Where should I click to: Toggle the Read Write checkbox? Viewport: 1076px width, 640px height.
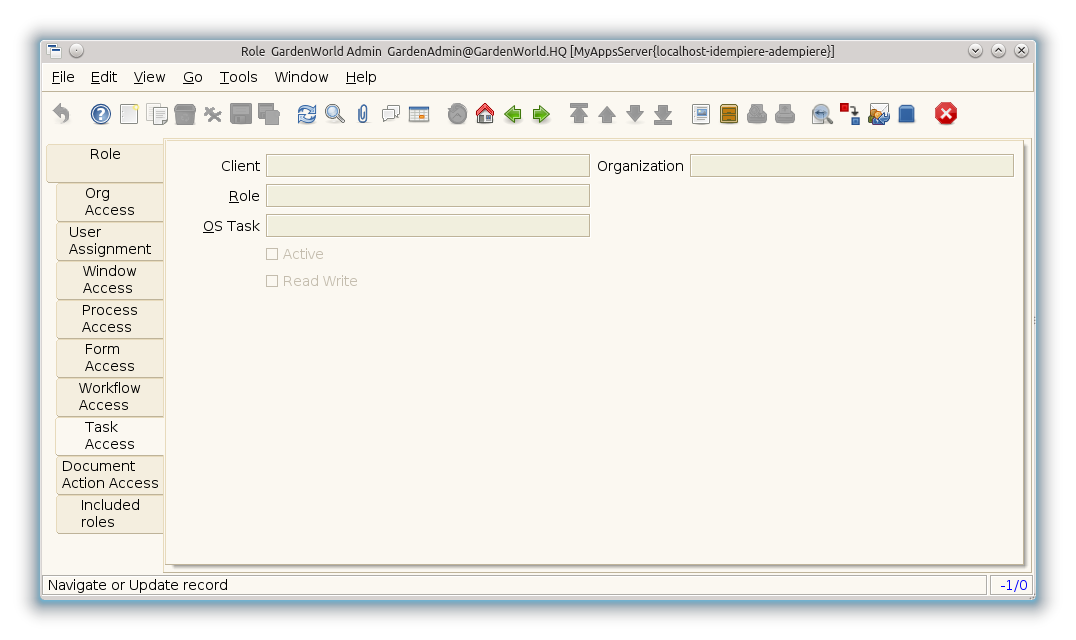coord(272,281)
